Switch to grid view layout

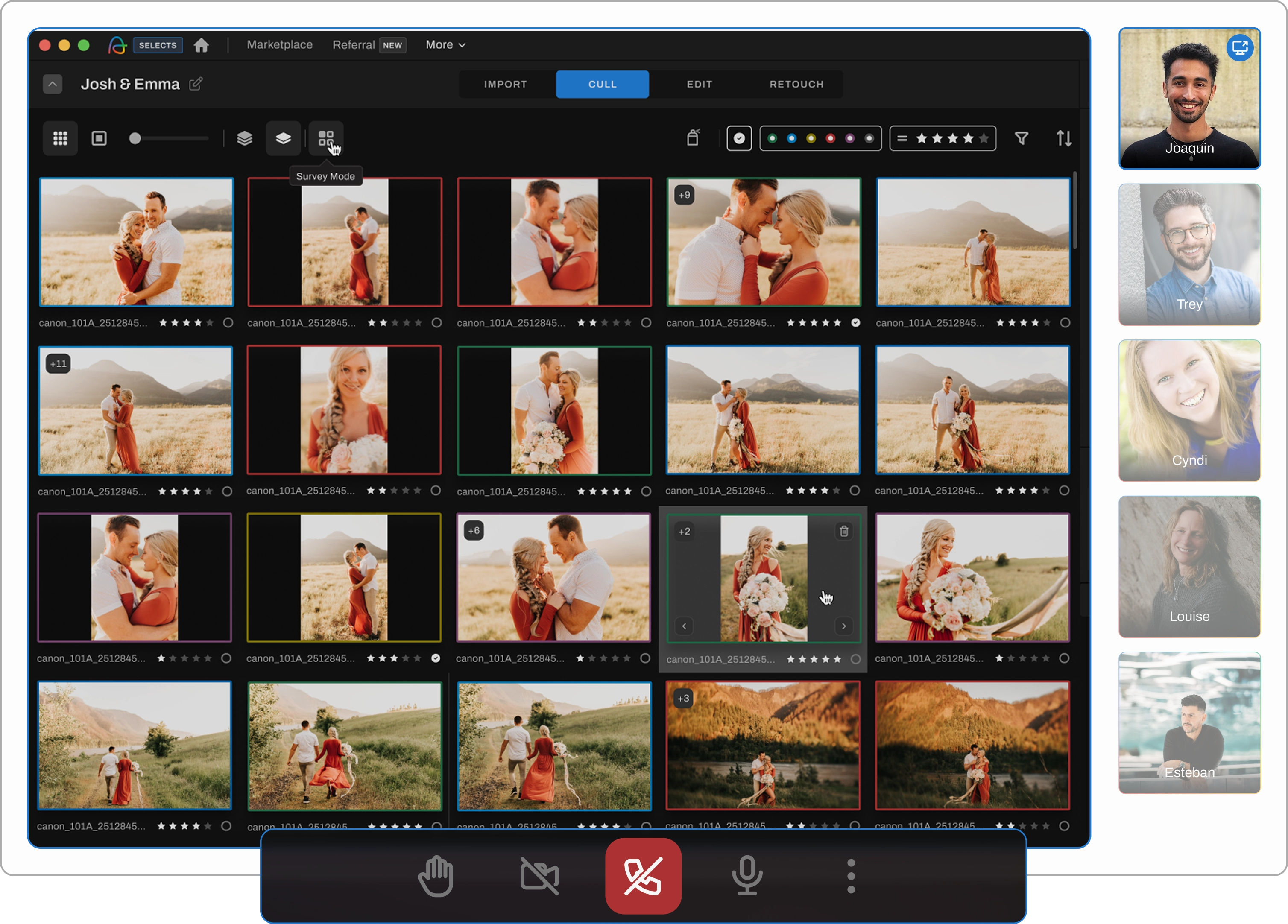coord(60,138)
